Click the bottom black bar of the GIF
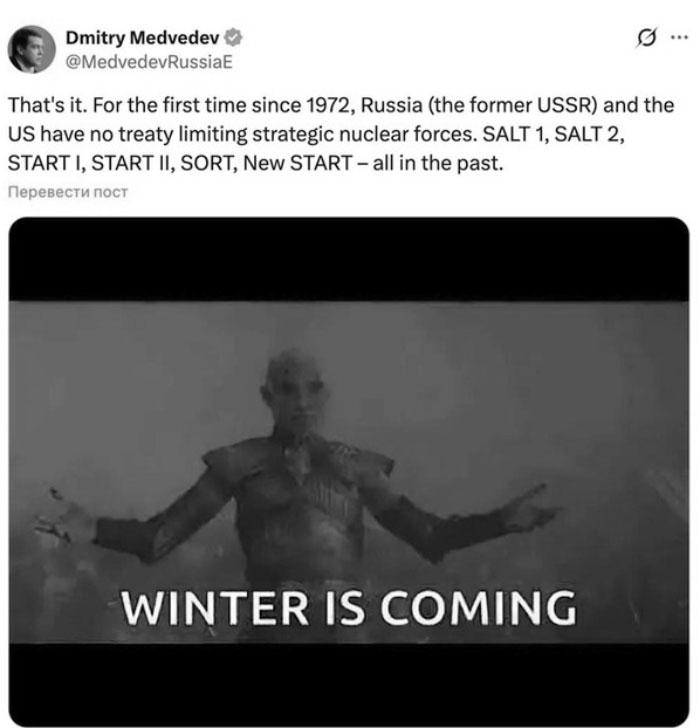The width and height of the screenshot is (700, 728). (x=349, y=685)
